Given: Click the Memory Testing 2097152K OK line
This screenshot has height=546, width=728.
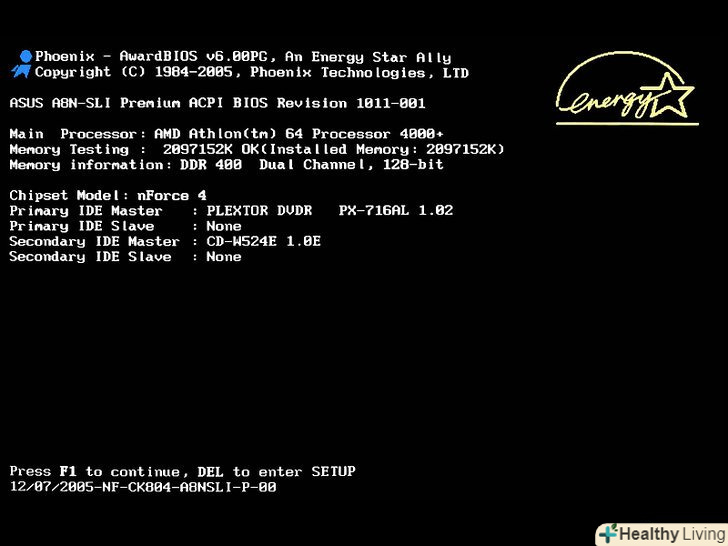Looking at the screenshot, I should pos(257,150).
